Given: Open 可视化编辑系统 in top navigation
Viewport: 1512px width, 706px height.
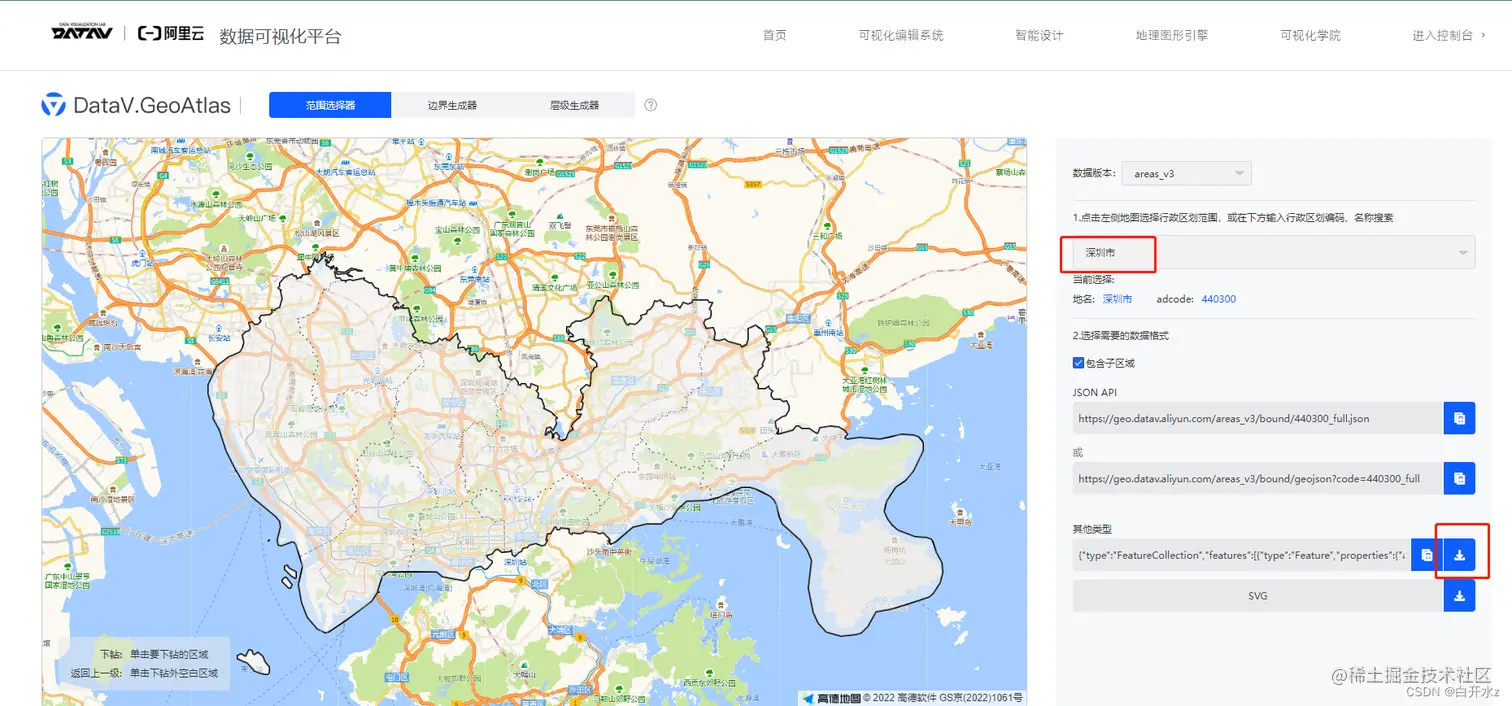Looking at the screenshot, I should tap(900, 35).
